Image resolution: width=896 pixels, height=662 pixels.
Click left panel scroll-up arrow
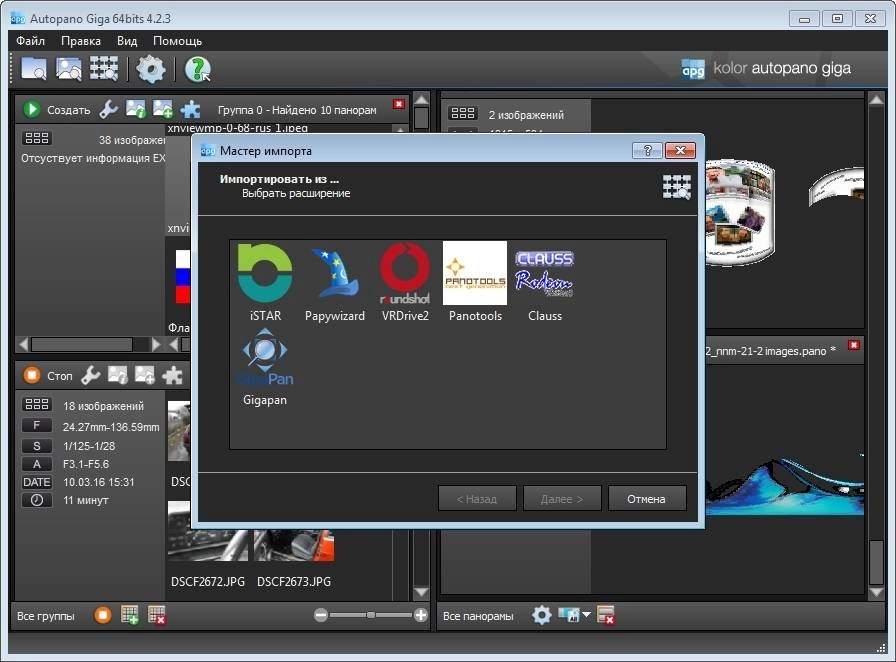[421, 100]
